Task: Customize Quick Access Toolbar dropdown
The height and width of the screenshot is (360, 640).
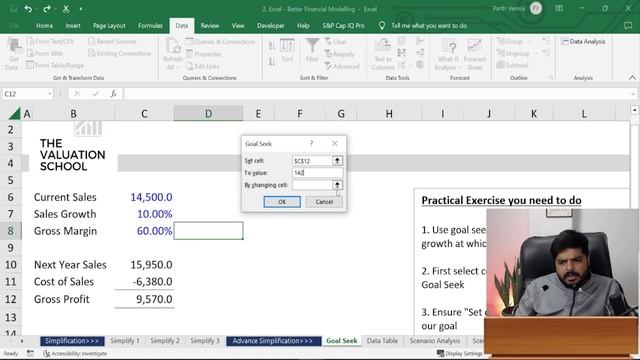Action: pos(81,9)
